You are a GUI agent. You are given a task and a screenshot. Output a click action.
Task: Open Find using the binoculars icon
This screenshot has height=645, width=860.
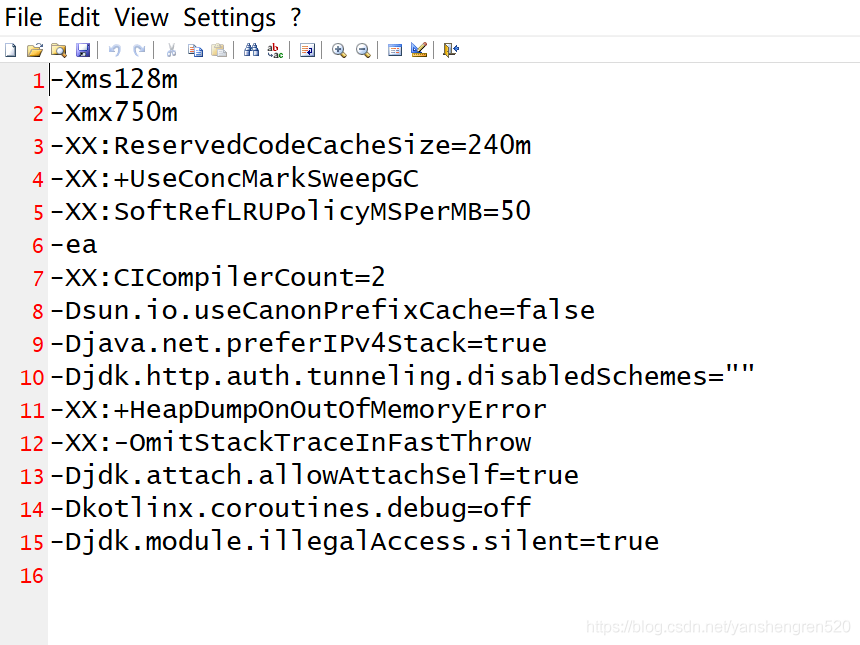click(x=251, y=50)
